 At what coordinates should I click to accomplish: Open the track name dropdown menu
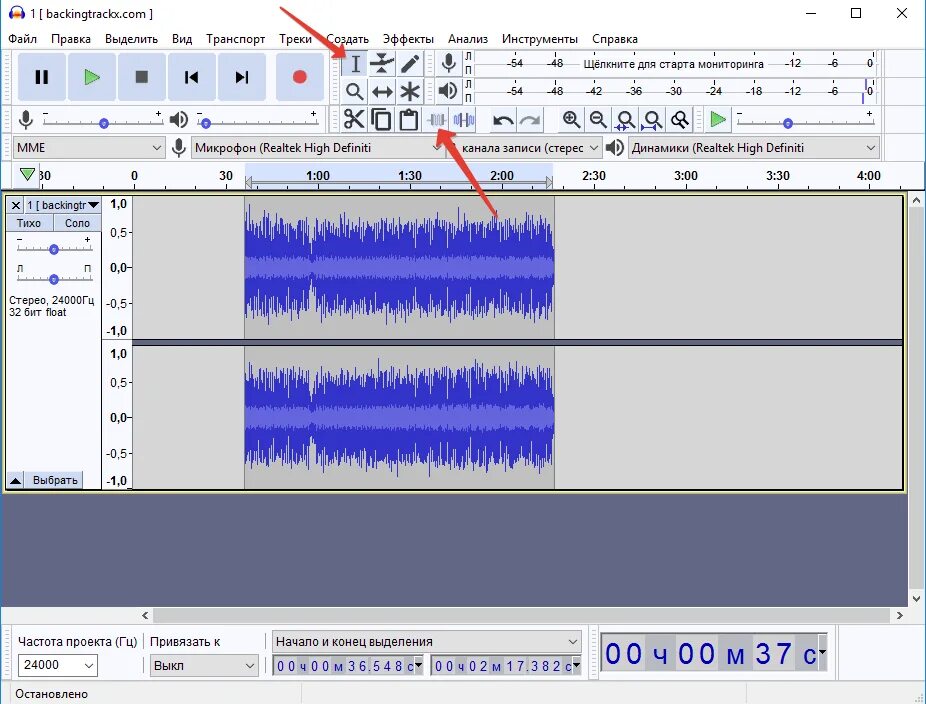pyautogui.click(x=62, y=205)
